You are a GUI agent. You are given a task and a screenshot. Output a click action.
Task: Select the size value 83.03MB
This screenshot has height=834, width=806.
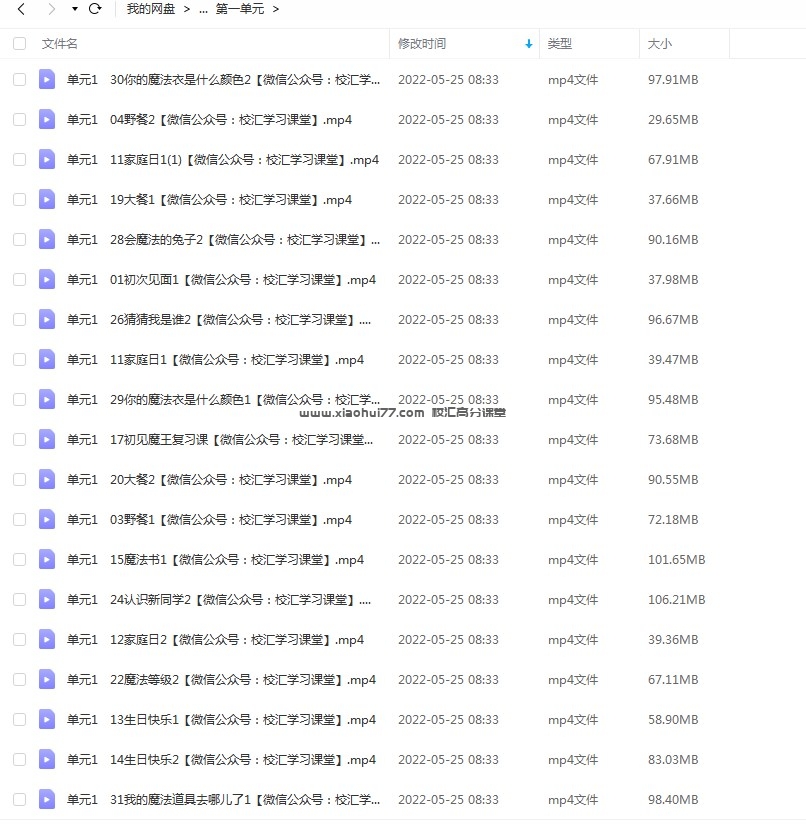pos(672,760)
